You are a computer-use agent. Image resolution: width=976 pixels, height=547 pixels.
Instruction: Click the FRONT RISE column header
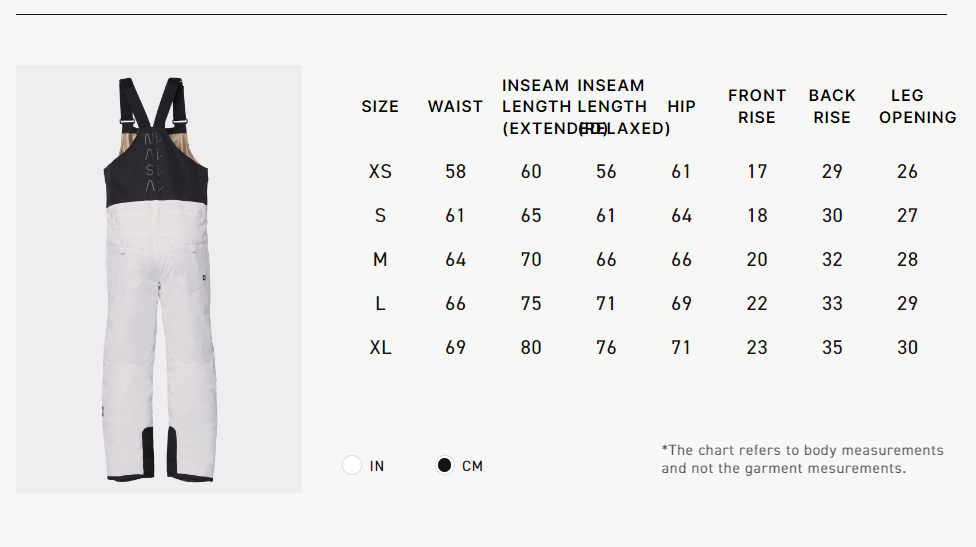[x=757, y=106]
